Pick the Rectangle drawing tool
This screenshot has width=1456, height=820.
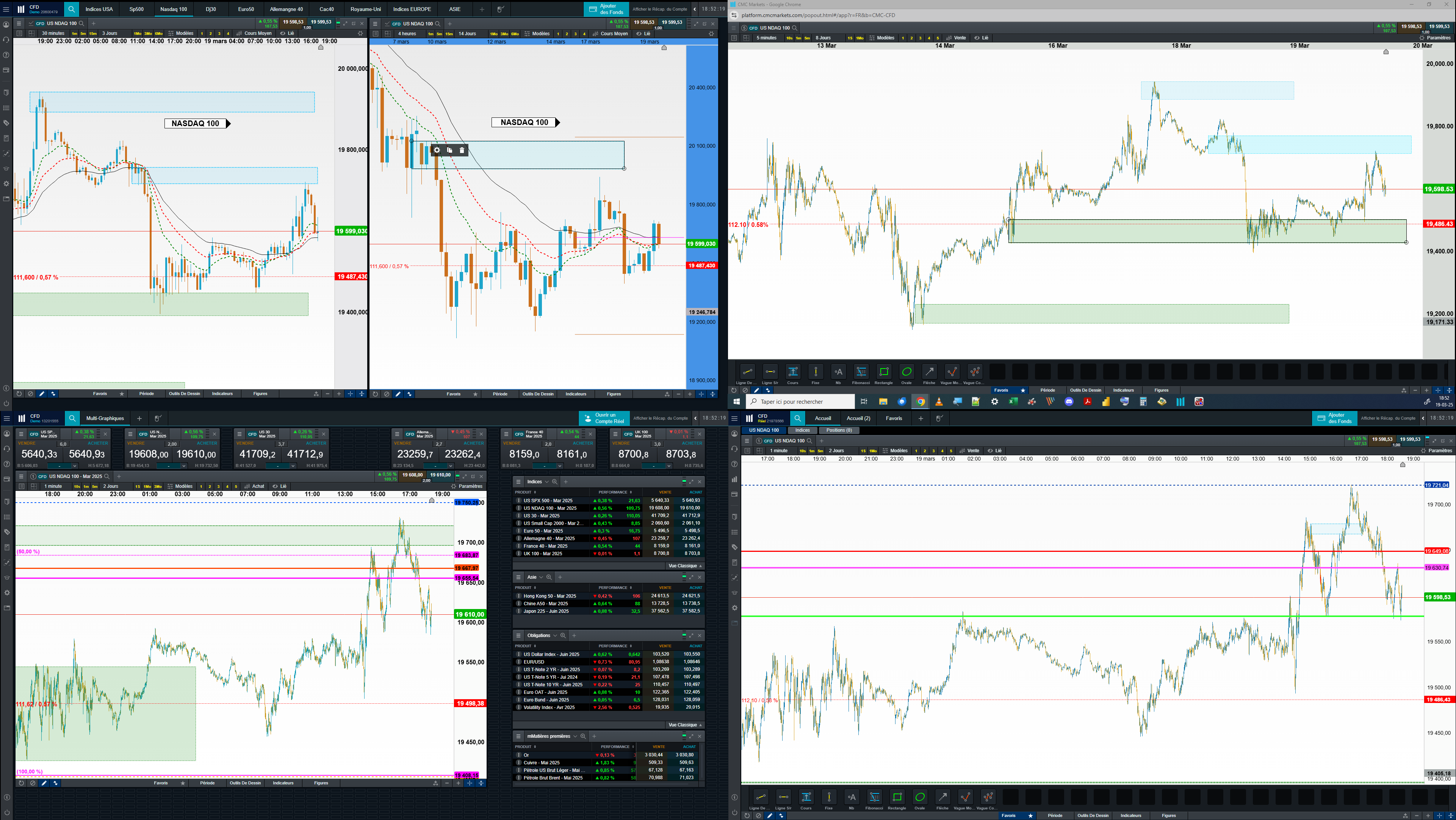883,372
